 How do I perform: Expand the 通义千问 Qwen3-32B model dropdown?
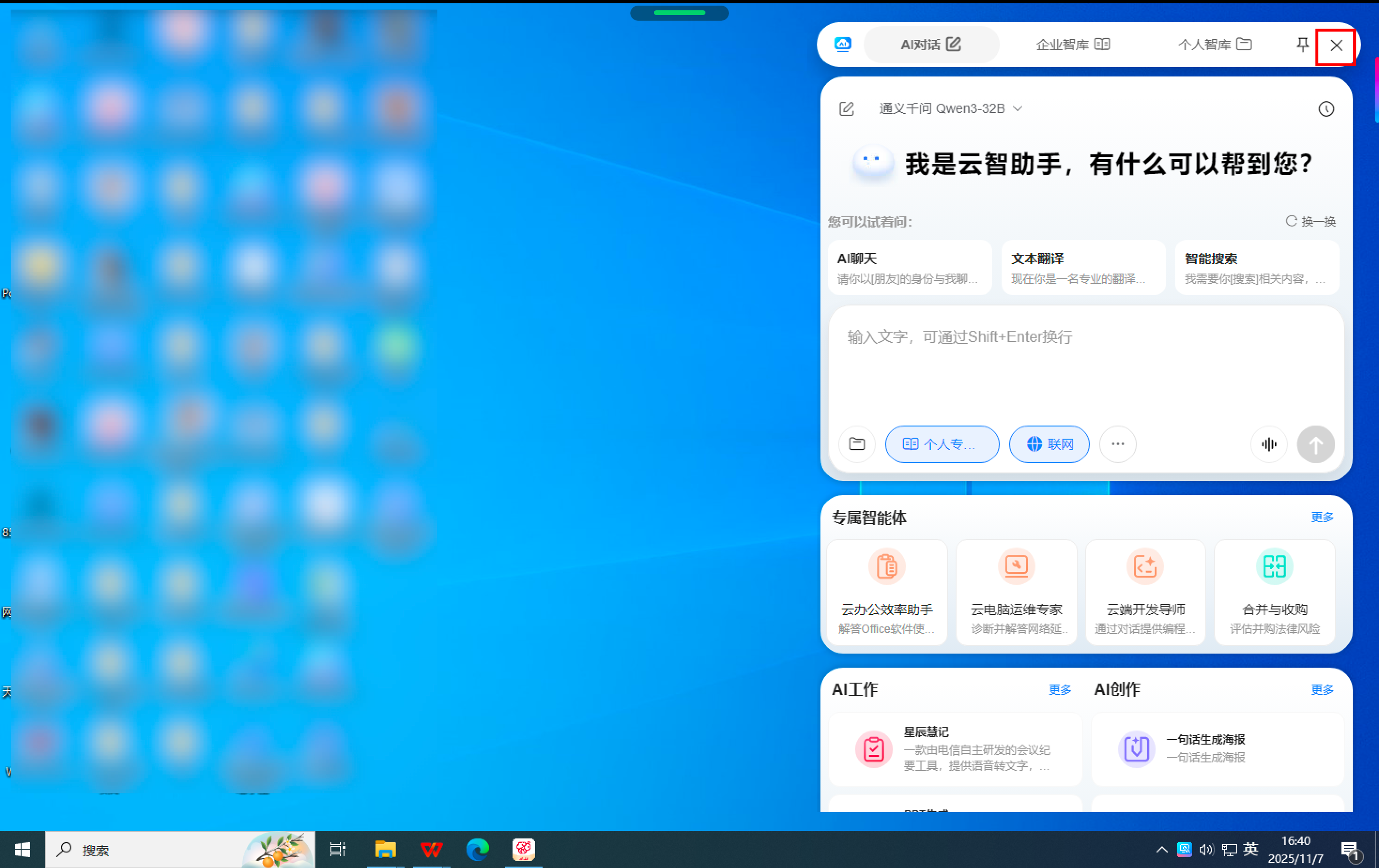[x=950, y=109]
